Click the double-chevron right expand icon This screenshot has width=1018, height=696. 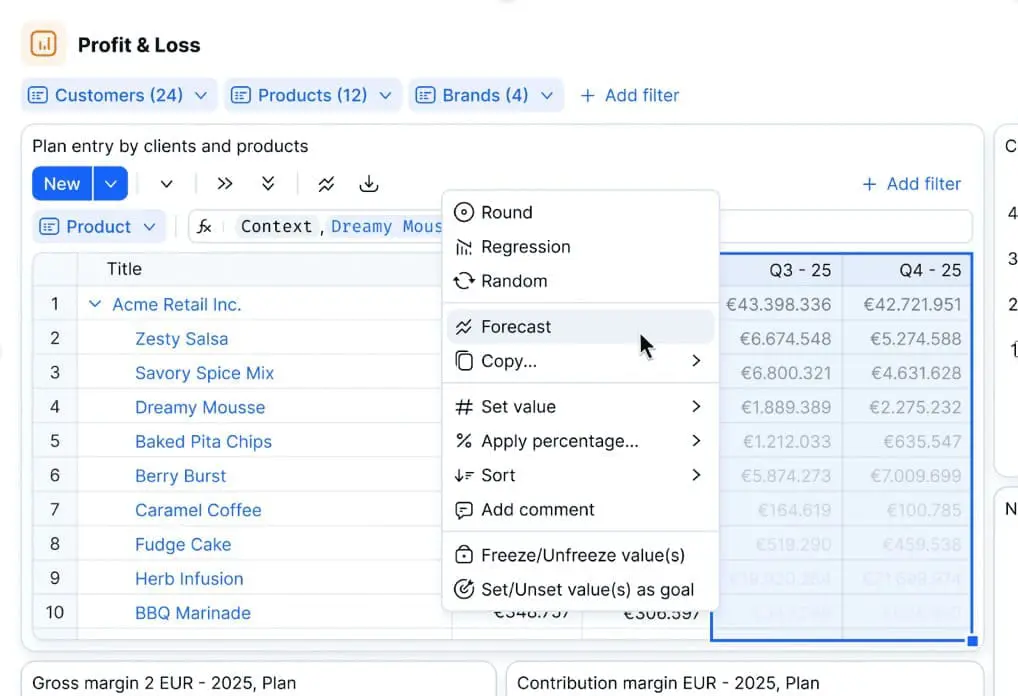click(x=224, y=184)
